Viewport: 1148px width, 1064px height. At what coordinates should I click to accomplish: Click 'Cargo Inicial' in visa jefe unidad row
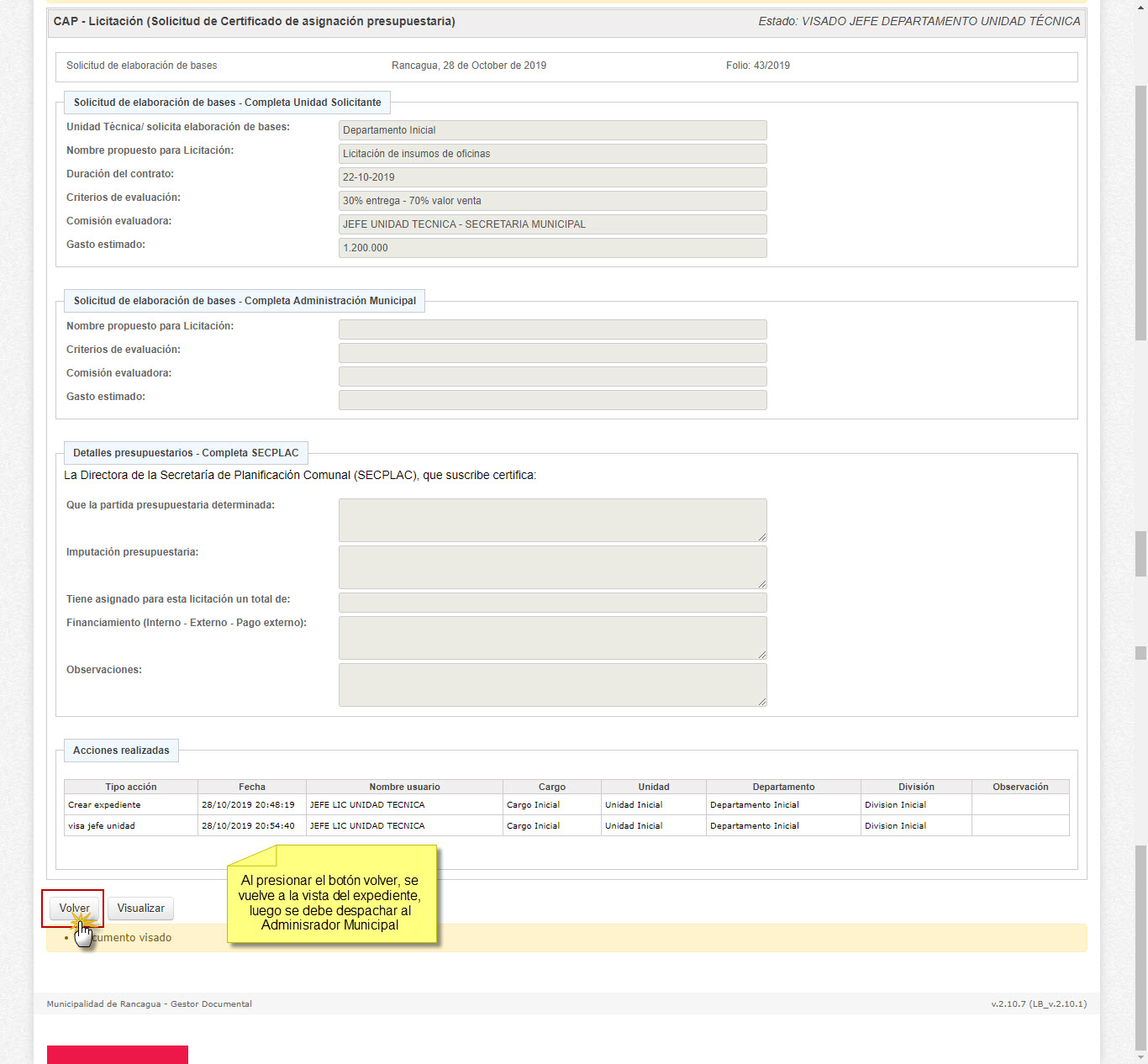point(533,826)
